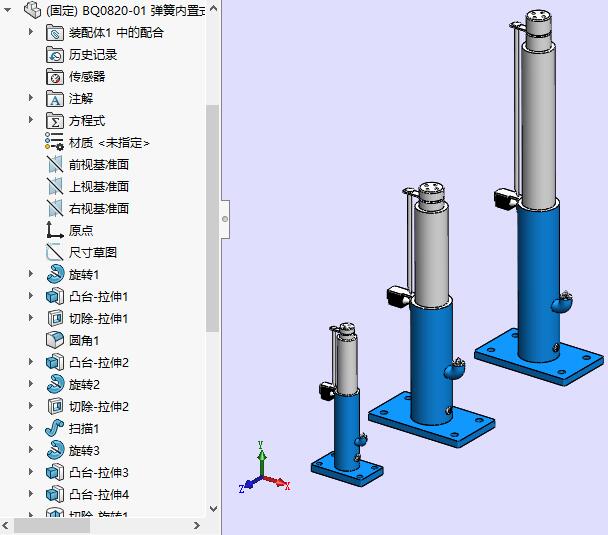
Task: Expand the 旋转1 feature
Action: (31, 274)
